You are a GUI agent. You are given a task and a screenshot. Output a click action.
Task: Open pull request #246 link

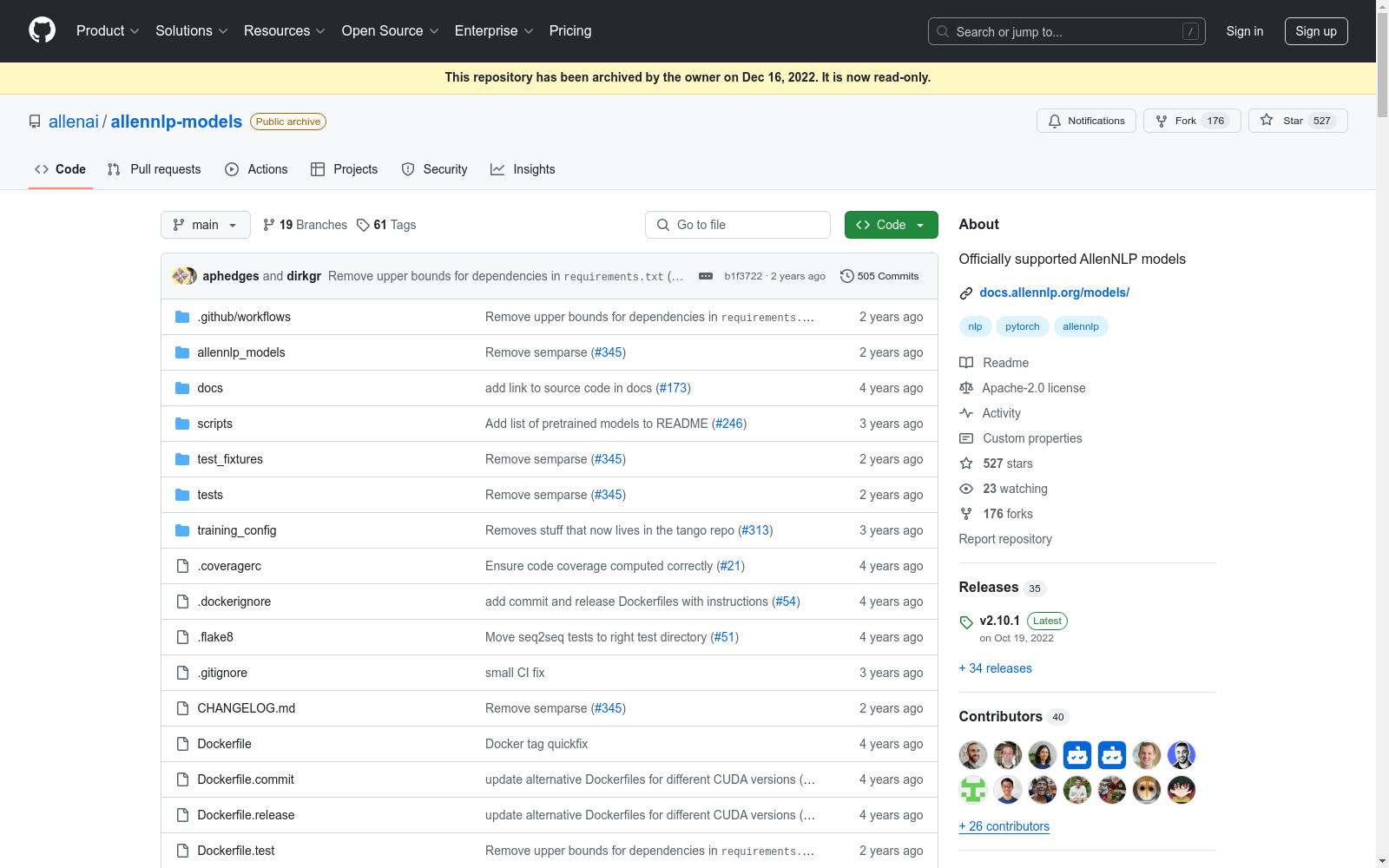point(729,424)
